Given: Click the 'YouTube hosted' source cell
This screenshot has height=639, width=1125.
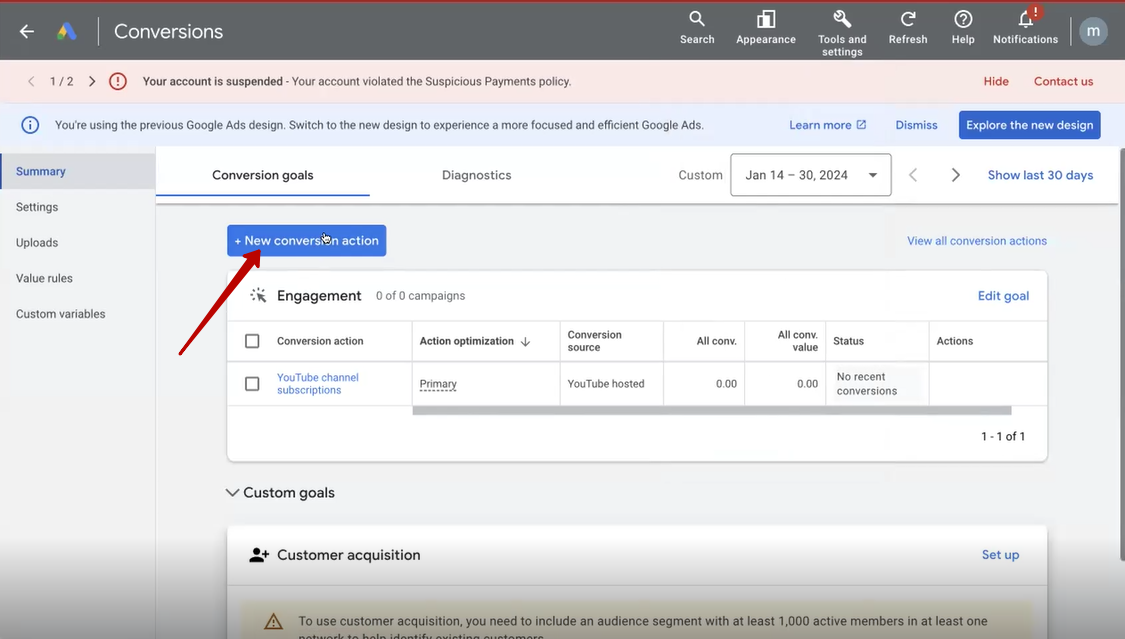Looking at the screenshot, I should pos(606,384).
